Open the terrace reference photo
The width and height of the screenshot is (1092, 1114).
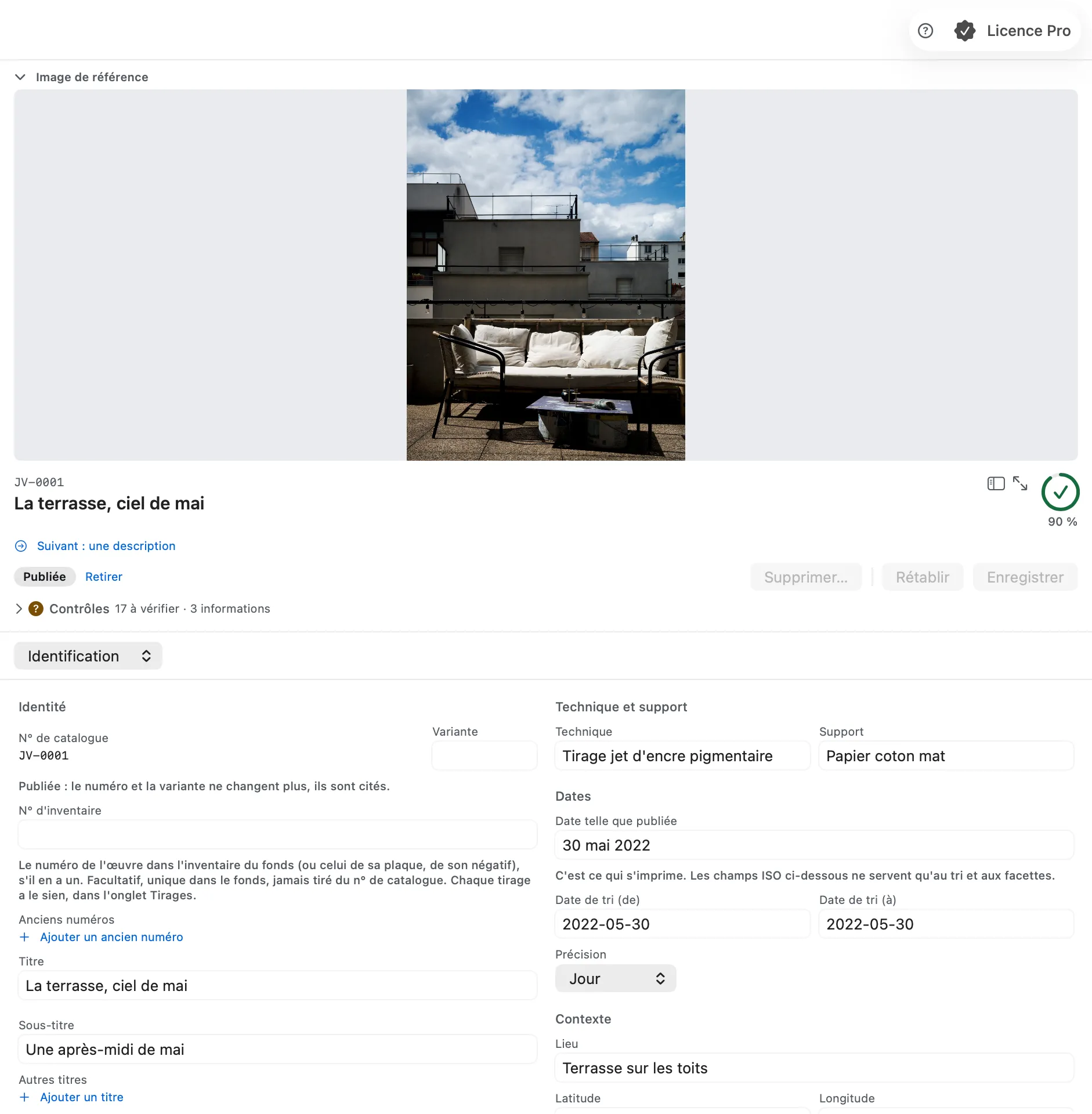coord(545,275)
